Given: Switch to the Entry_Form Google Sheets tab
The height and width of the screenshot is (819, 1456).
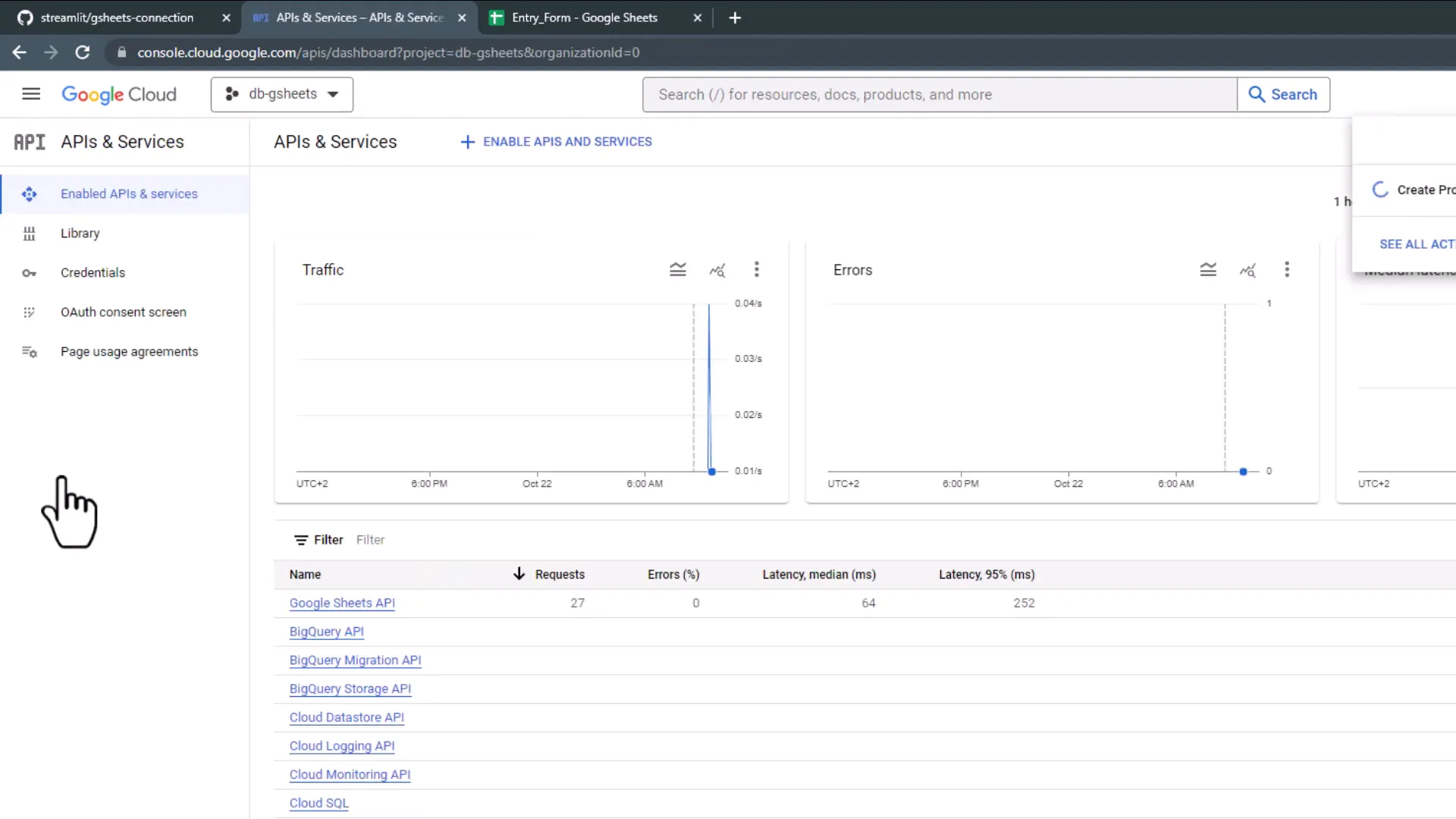Looking at the screenshot, I should click(x=584, y=17).
